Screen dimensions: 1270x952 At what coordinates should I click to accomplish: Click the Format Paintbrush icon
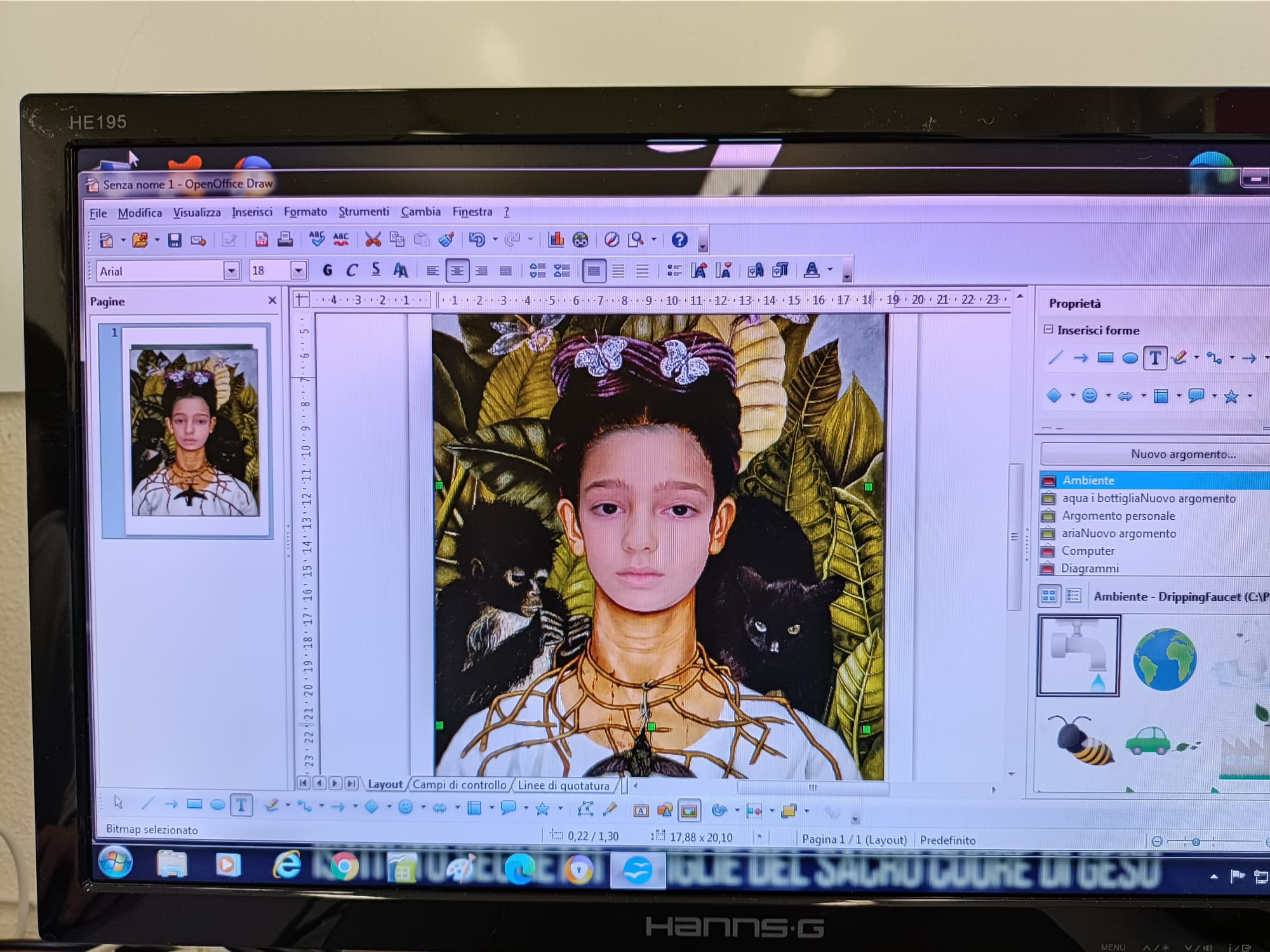point(446,239)
